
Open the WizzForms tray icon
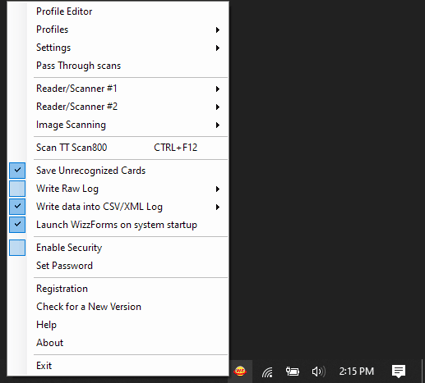[x=240, y=371]
